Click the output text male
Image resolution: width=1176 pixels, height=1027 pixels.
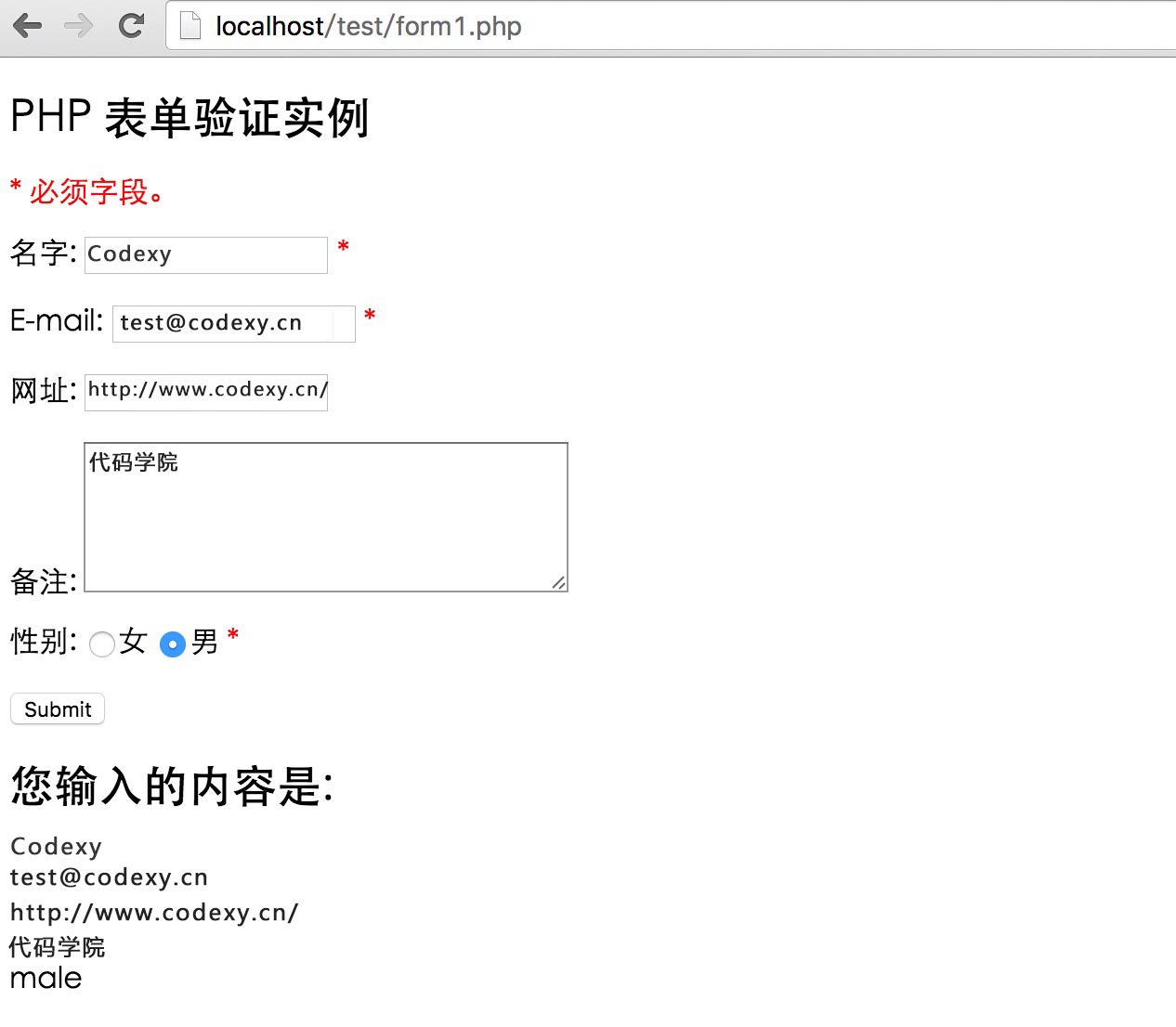point(46,978)
